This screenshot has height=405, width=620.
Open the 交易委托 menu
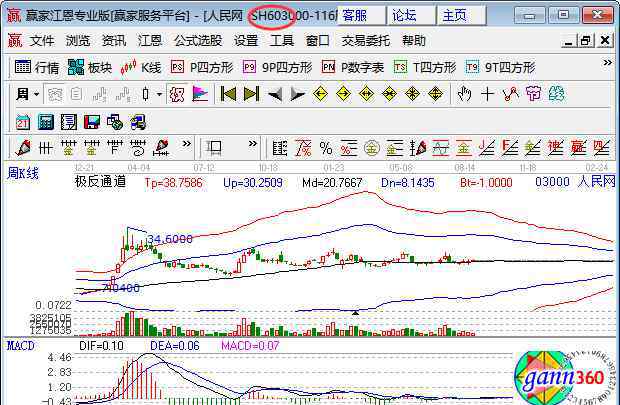point(366,40)
